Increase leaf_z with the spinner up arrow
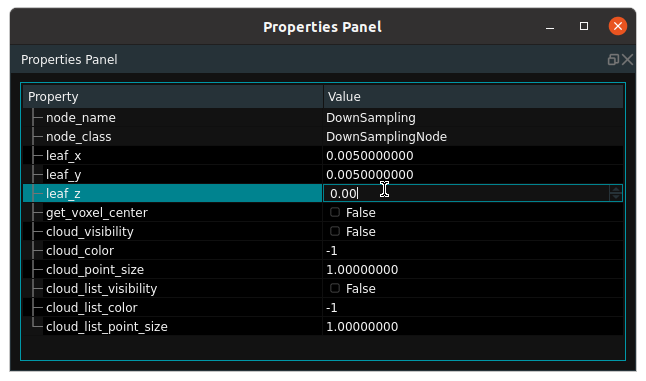Screen dimensions: 646x381 tap(616, 189)
